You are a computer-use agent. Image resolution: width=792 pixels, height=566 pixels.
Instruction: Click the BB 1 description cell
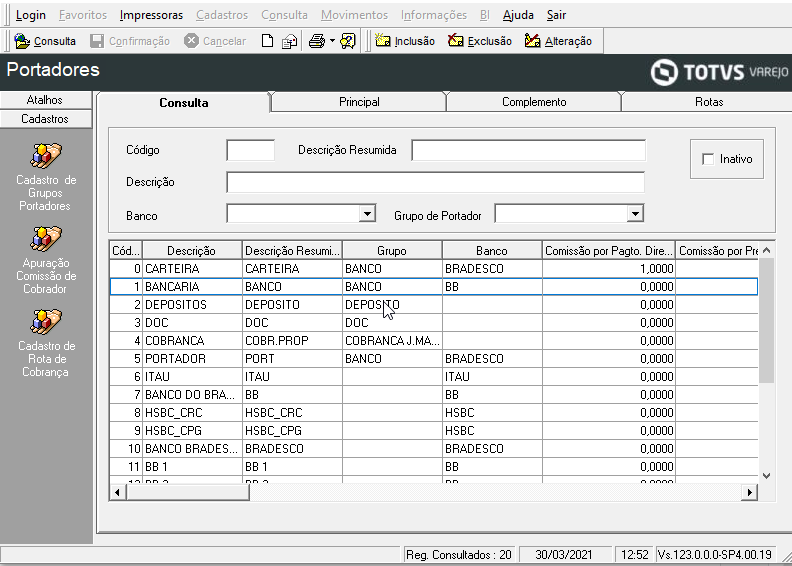coord(192,467)
